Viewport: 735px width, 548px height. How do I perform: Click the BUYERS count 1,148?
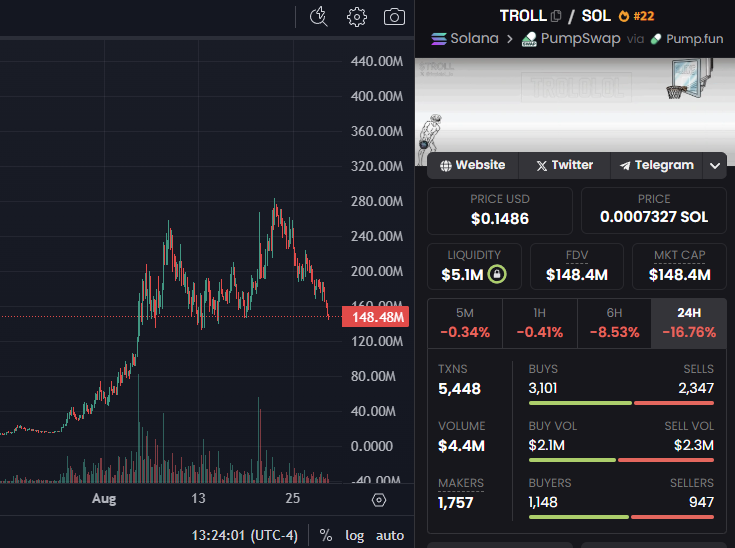click(543, 502)
